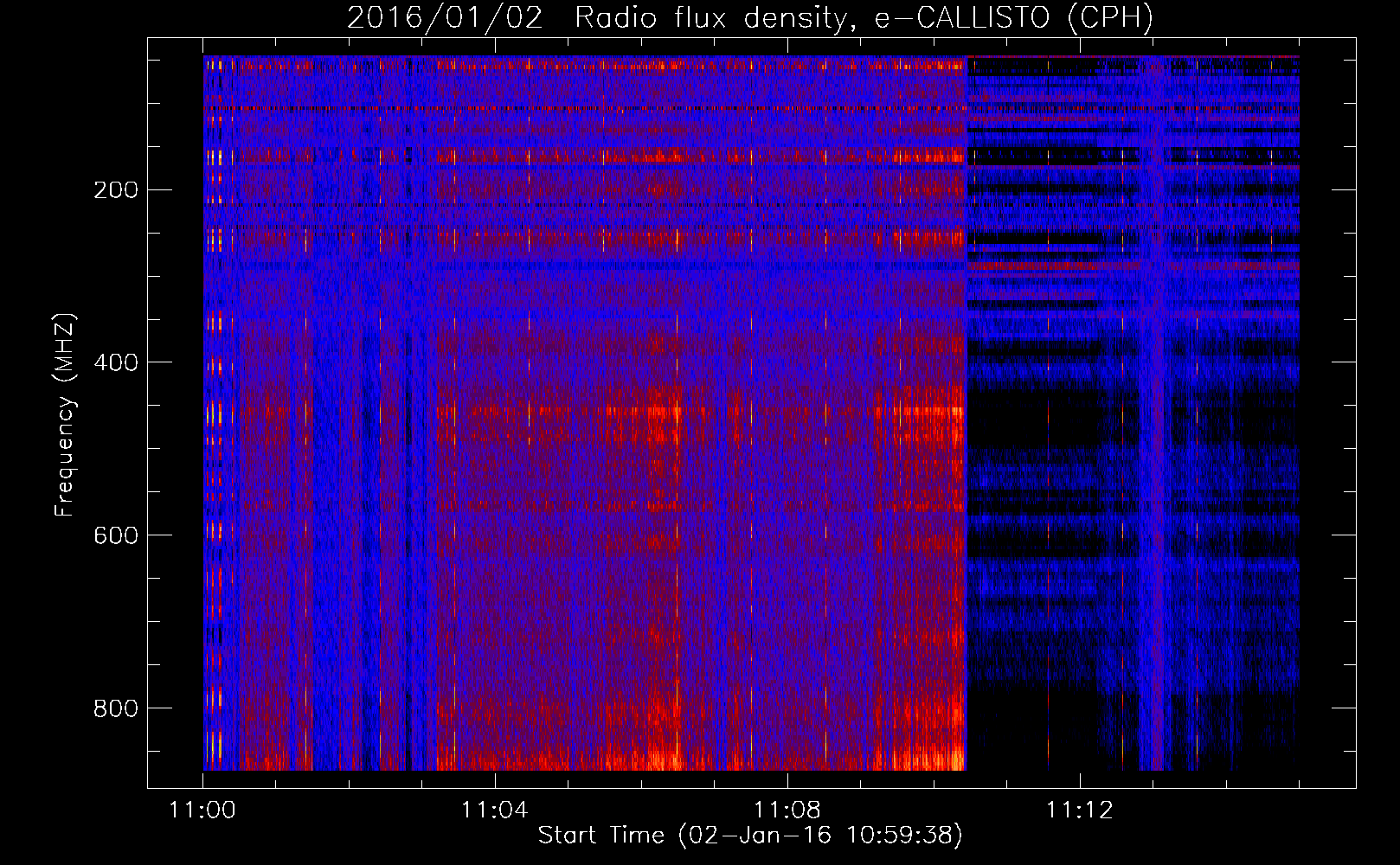Click the 'Frequency (MHZ)' axis label

[65, 415]
